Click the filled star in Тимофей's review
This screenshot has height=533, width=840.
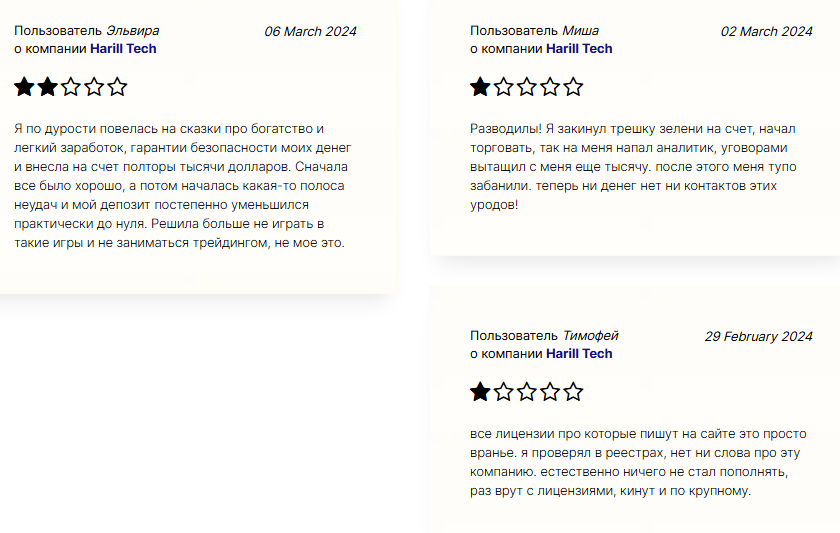[x=480, y=392]
